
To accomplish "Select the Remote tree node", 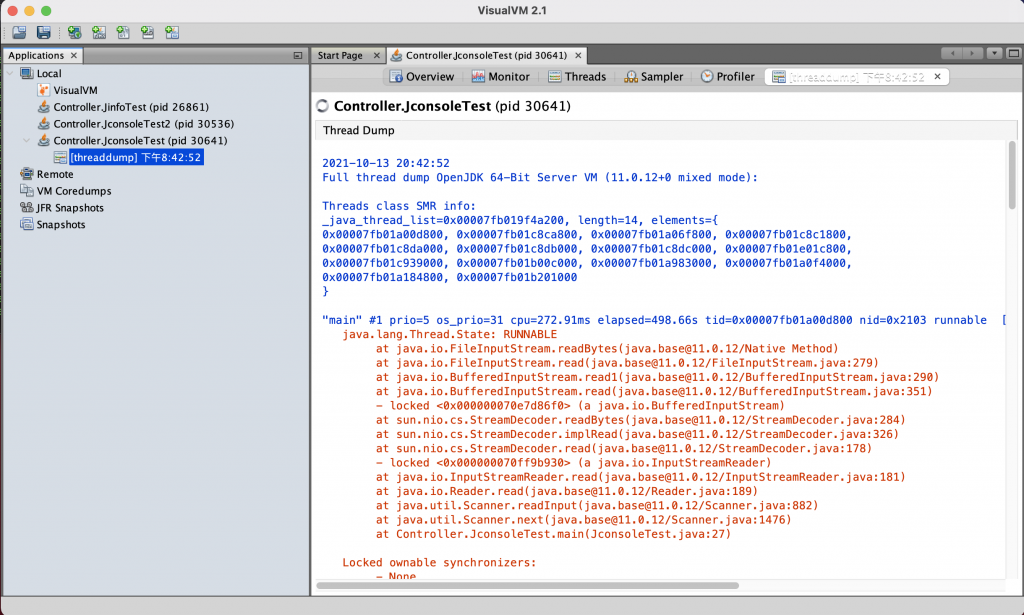I will [x=55, y=174].
